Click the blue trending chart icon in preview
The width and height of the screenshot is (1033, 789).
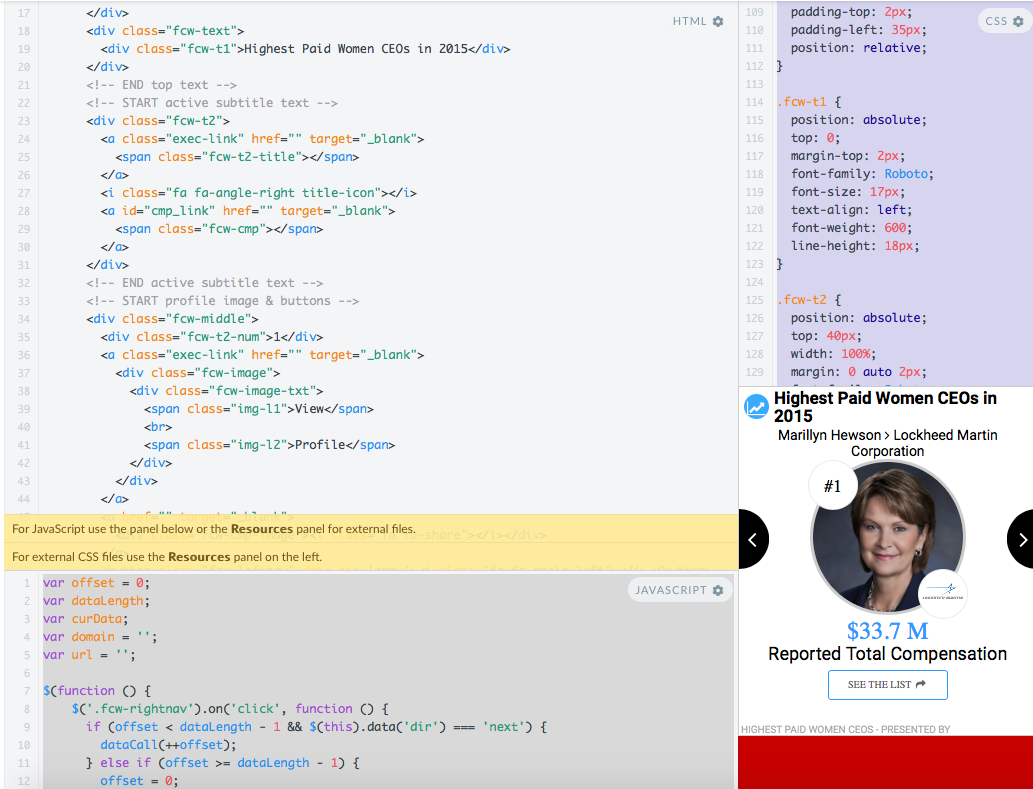click(756, 407)
